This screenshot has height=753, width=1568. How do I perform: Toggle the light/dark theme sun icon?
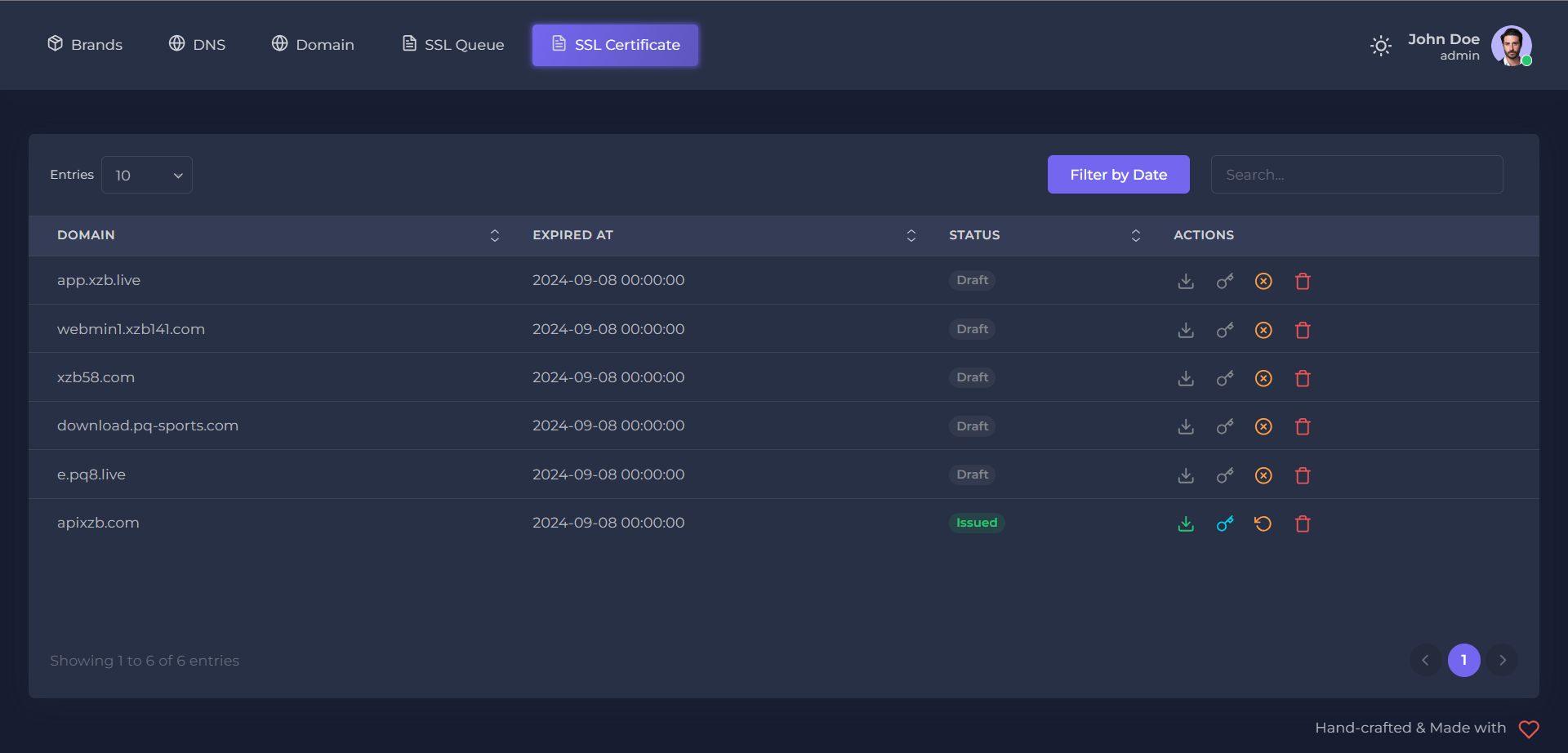pyautogui.click(x=1381, y=46)
